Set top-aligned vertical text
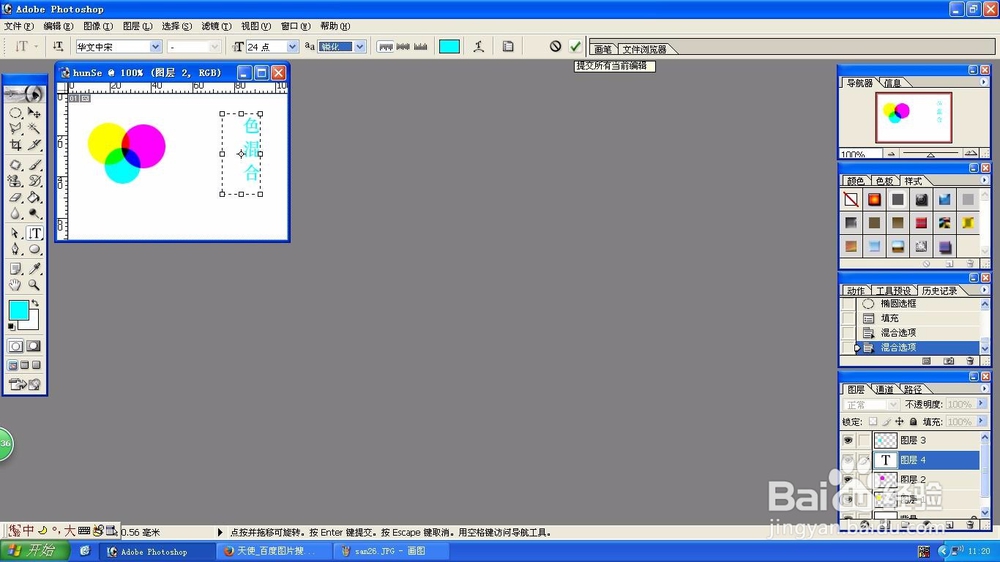The image size is (1000, 562). tap(385, 46)
